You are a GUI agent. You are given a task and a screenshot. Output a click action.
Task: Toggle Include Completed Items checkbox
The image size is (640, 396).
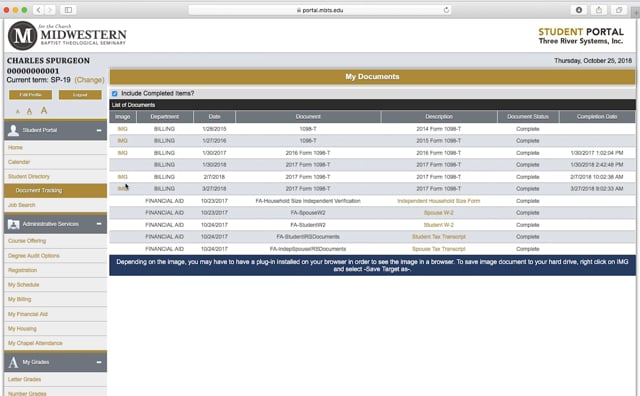tap(115, 93)
